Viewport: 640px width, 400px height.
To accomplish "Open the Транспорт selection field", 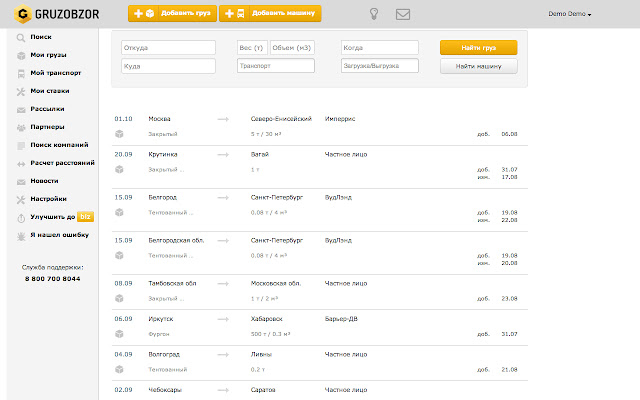I will [276, 66].
